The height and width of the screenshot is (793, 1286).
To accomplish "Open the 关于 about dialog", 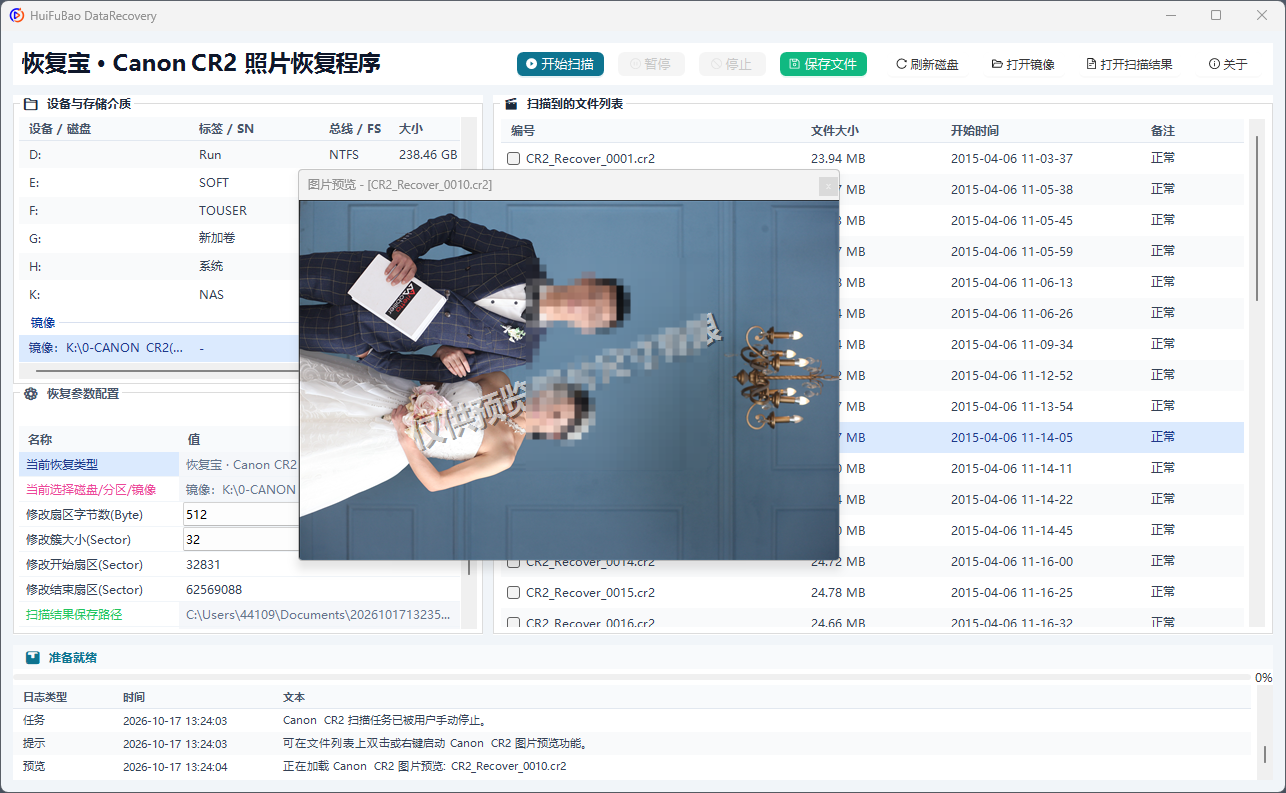I will (x=1228, y=64).
